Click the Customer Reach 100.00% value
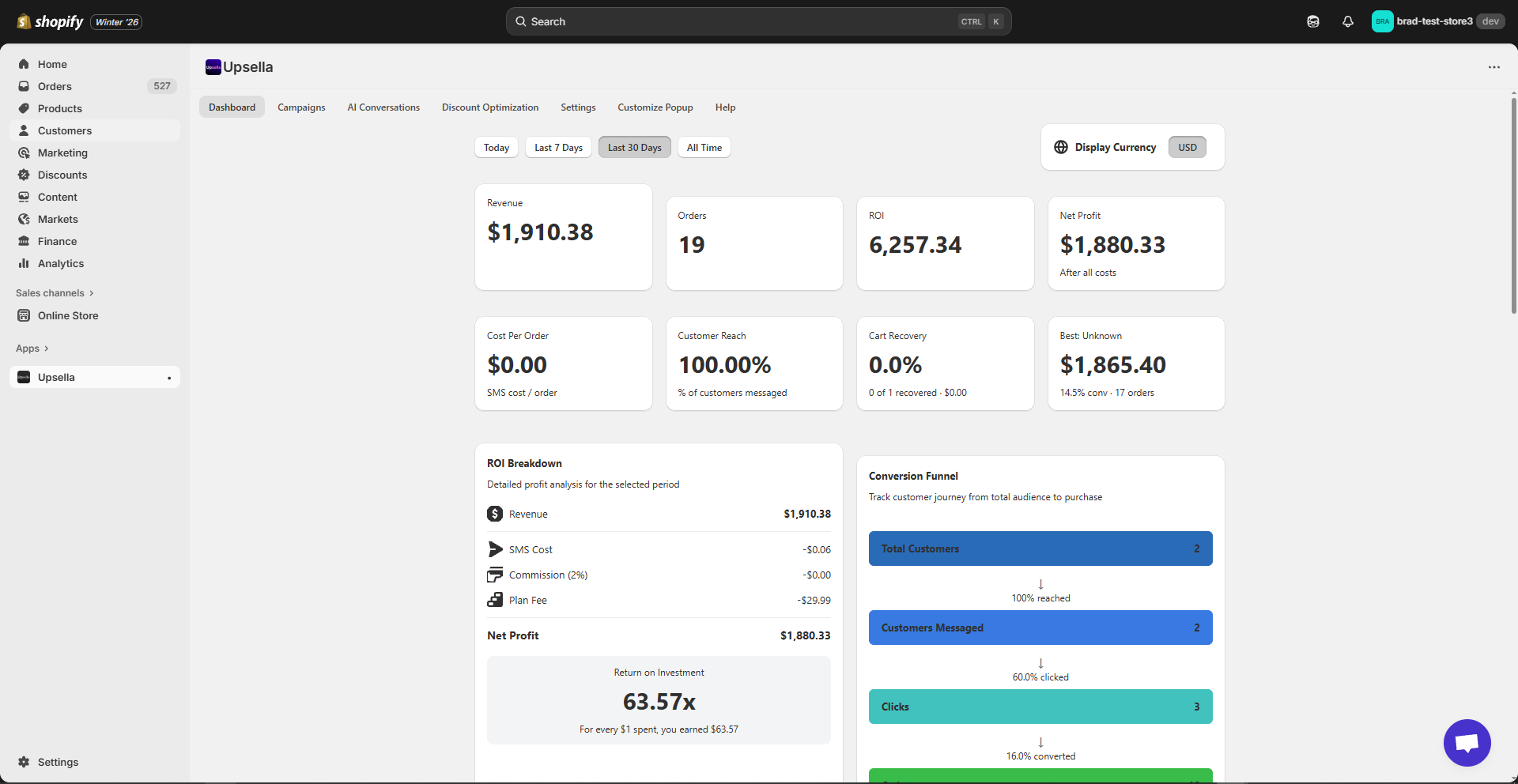This screenshot has height=784, width=1518. (x=724, y=365)
